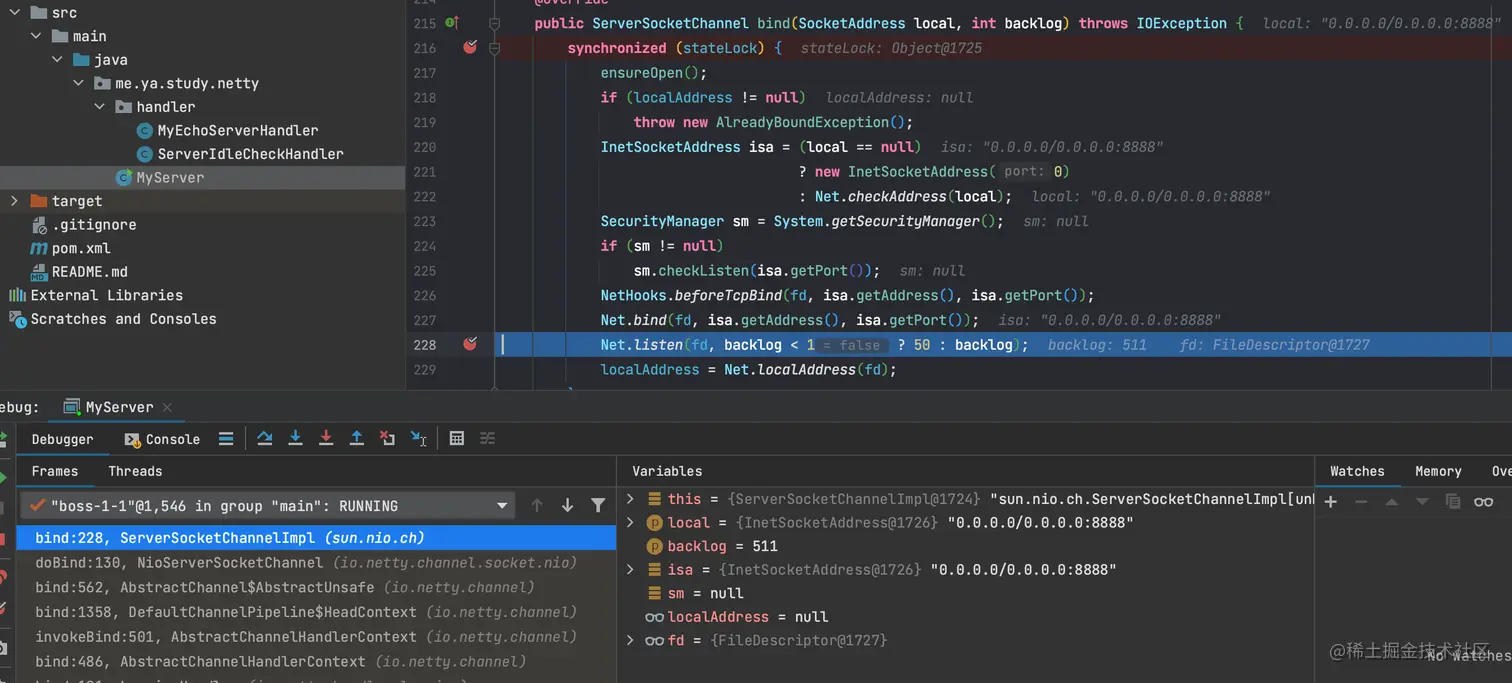Open the Watches tab
The height and width of the screenshot is (683, 1512).
[x=1357, y=471]
